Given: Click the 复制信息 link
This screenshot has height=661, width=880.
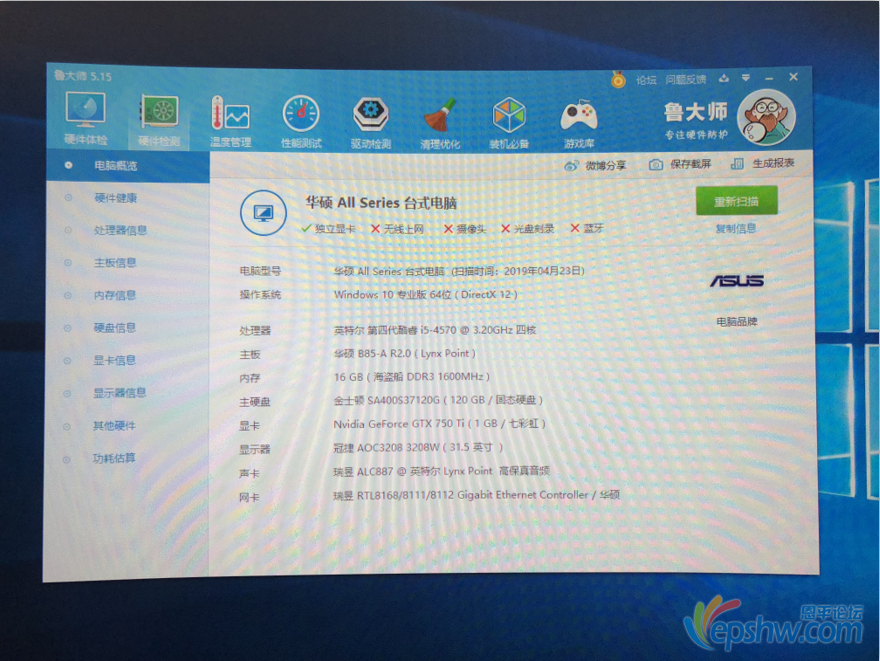Looking at the screenshot, I should tap(736, 228).
